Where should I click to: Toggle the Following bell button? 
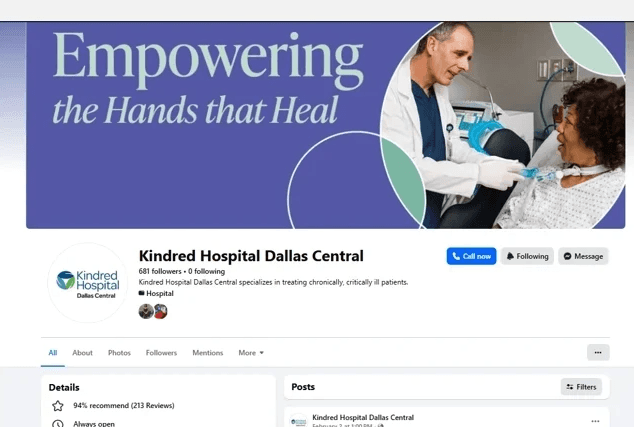(527, 256)
